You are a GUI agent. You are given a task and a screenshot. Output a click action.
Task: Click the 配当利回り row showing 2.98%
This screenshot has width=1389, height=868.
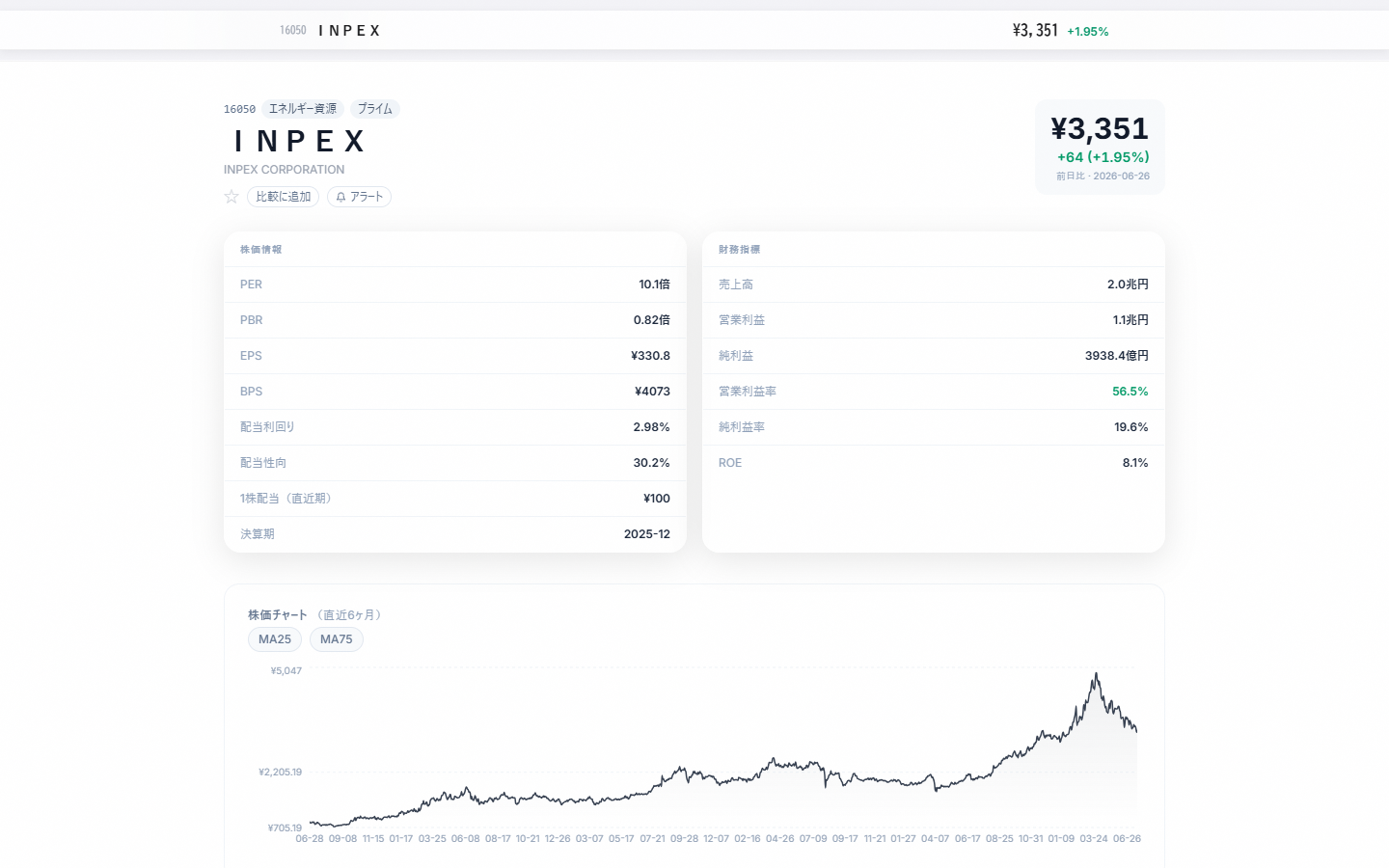point(455,427)
